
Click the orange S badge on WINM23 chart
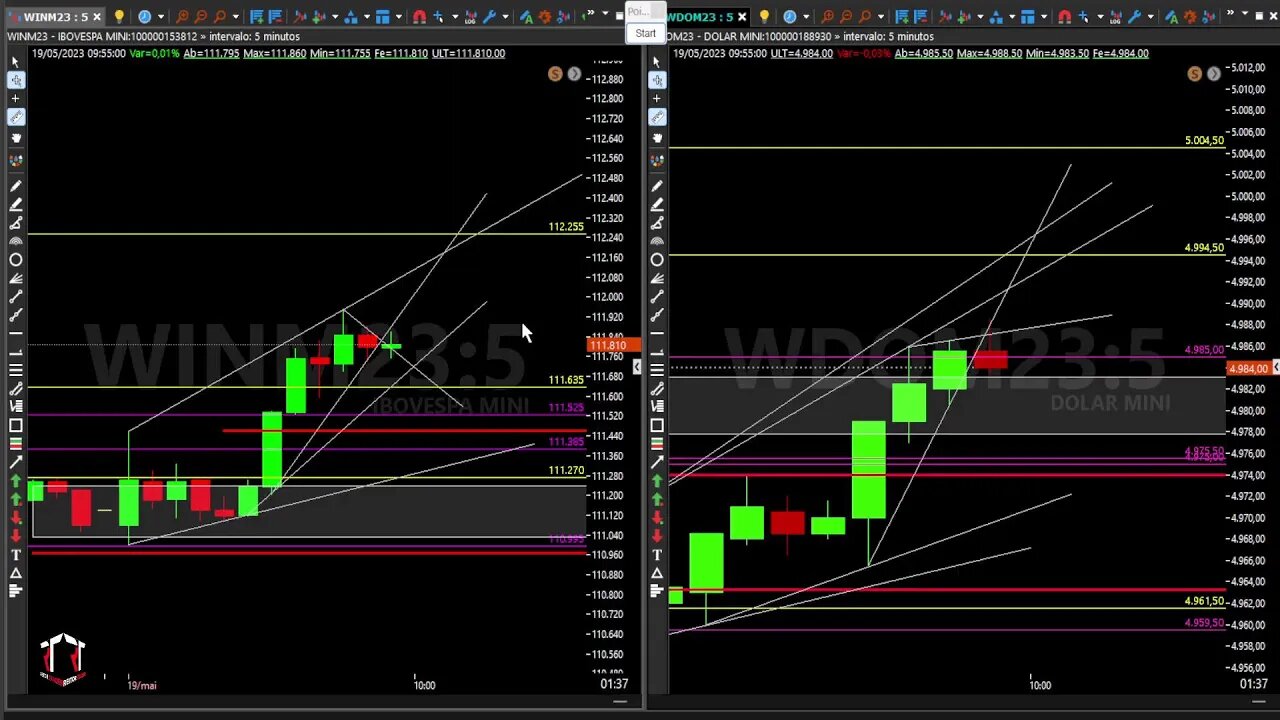pyautogui.click(x=555, y=74)
